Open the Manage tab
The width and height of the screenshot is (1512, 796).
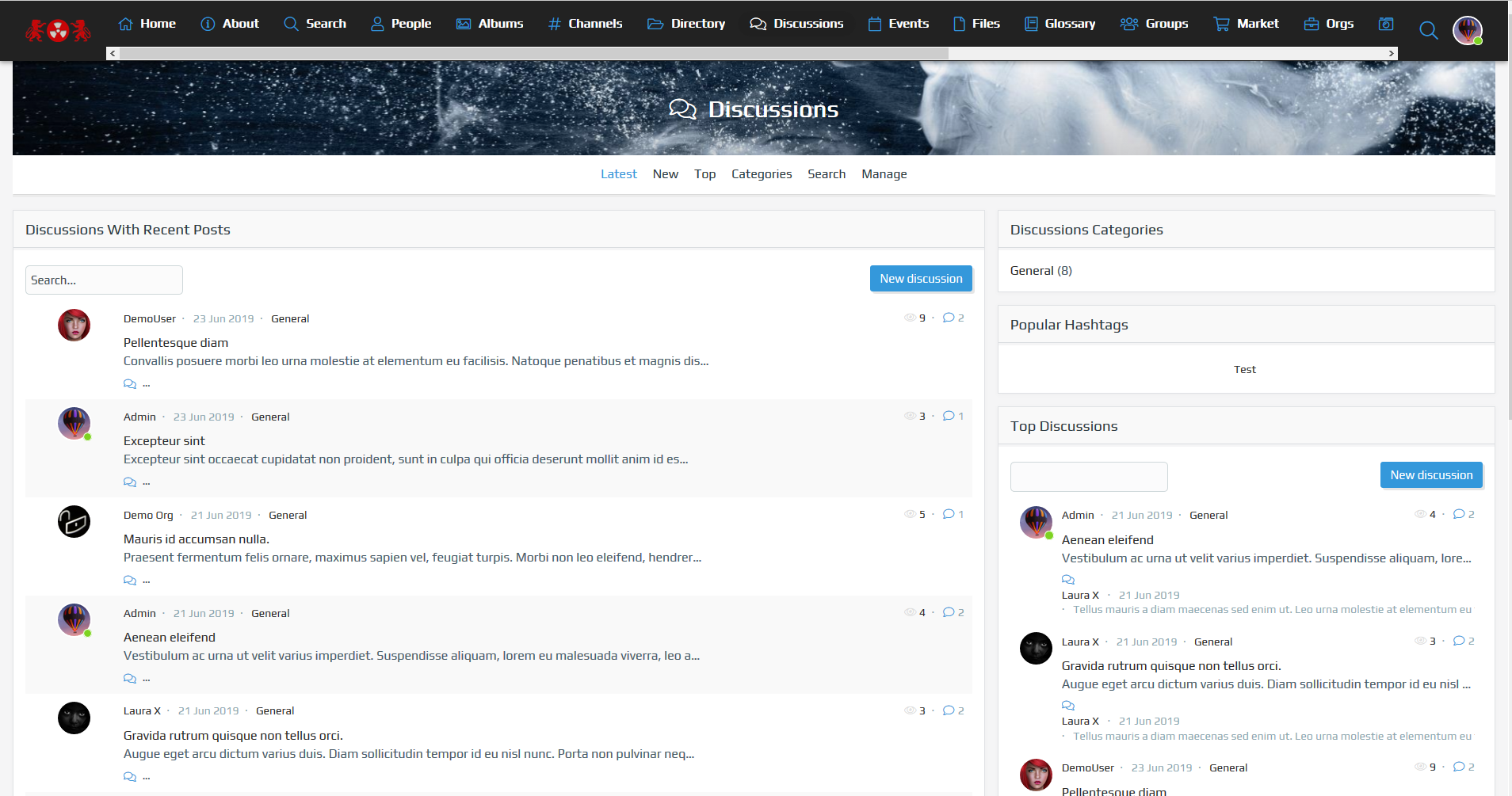tap(884, 174)
